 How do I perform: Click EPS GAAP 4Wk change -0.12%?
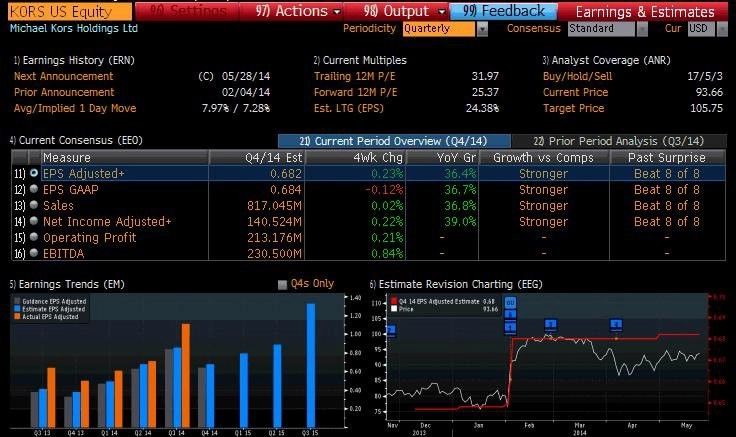click(x=384, y=190)
